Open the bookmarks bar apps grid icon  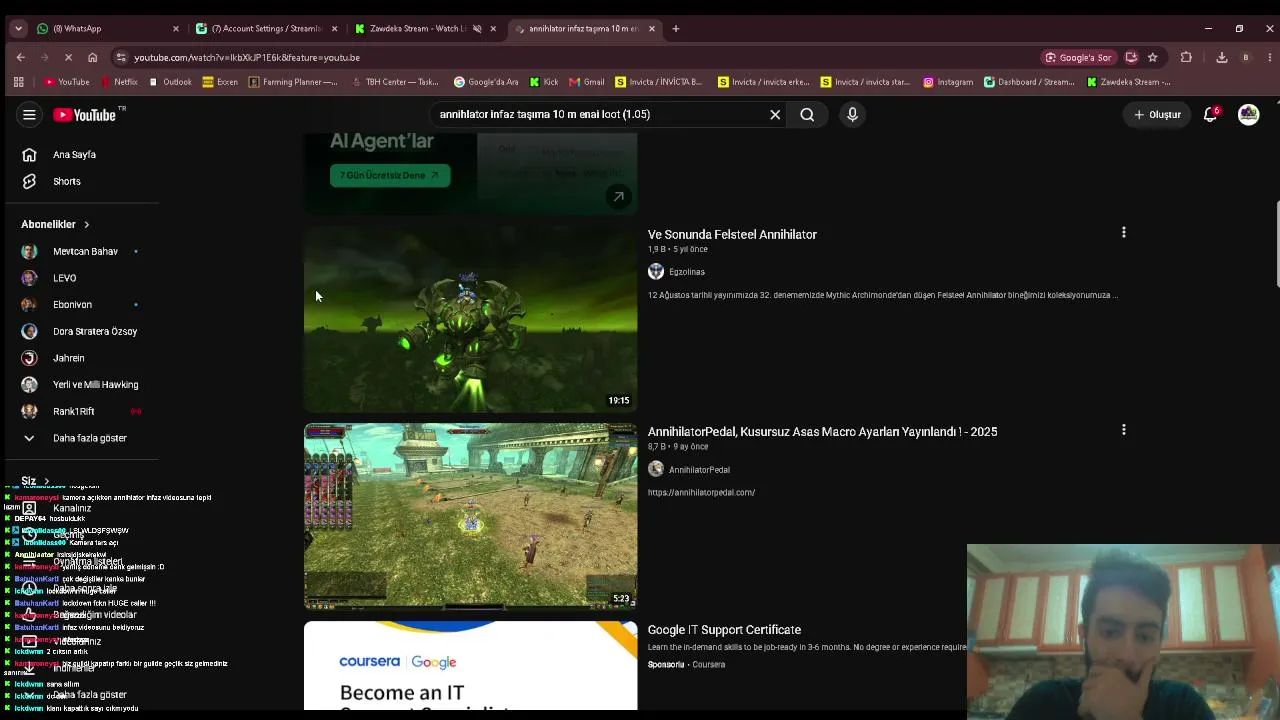pos(18,82)
